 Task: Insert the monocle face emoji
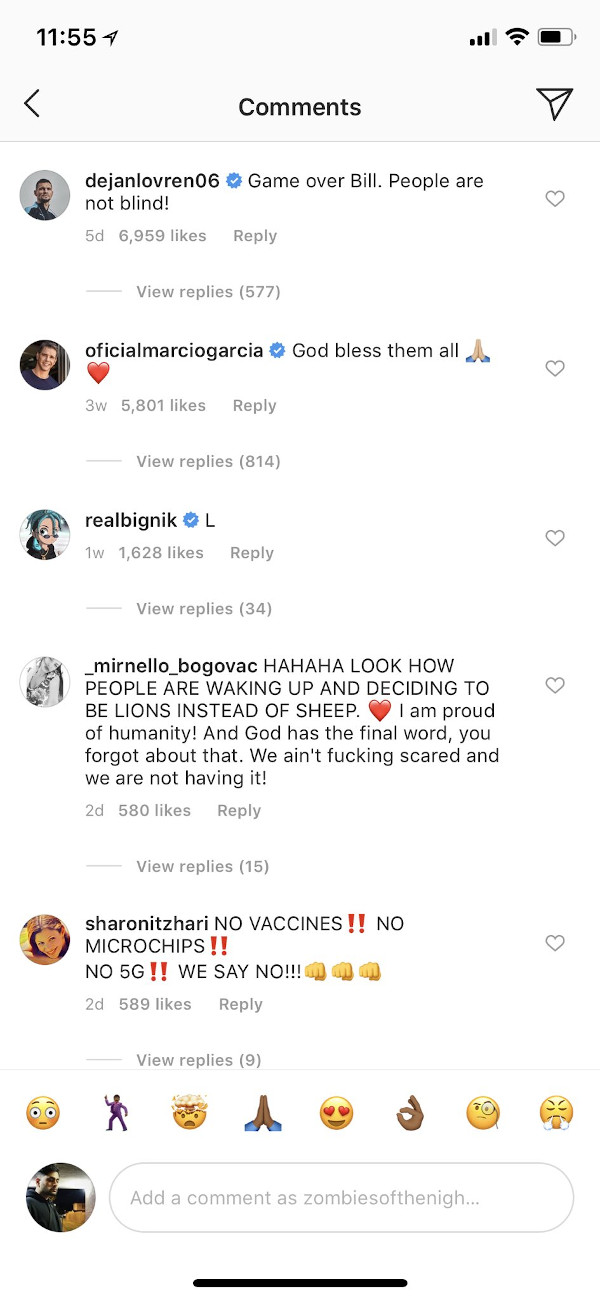click(x=483, y=1113)
